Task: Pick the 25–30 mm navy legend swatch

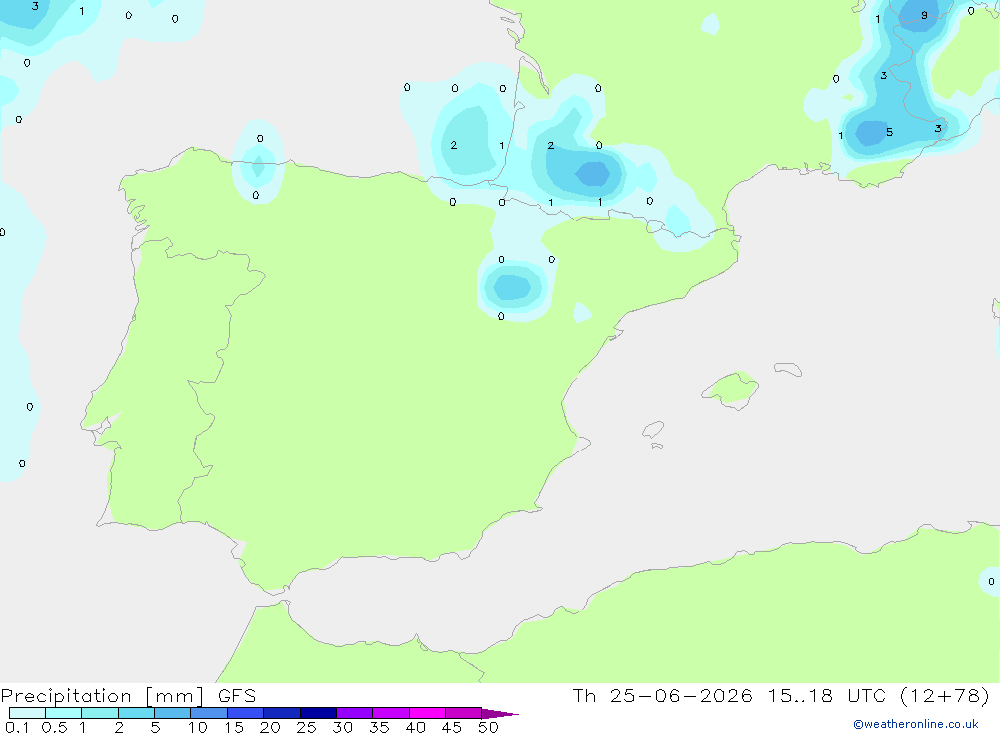Action: click(318, 713)
